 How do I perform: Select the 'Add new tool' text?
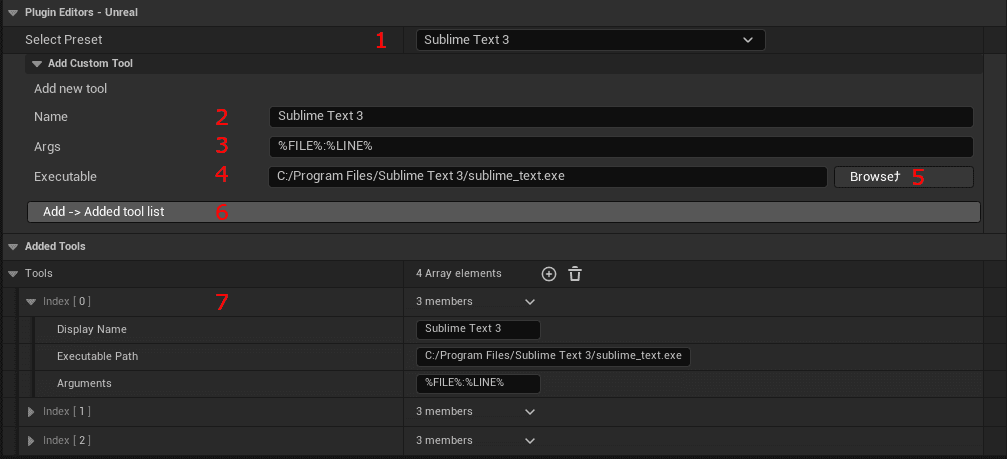tap(71, 89)
